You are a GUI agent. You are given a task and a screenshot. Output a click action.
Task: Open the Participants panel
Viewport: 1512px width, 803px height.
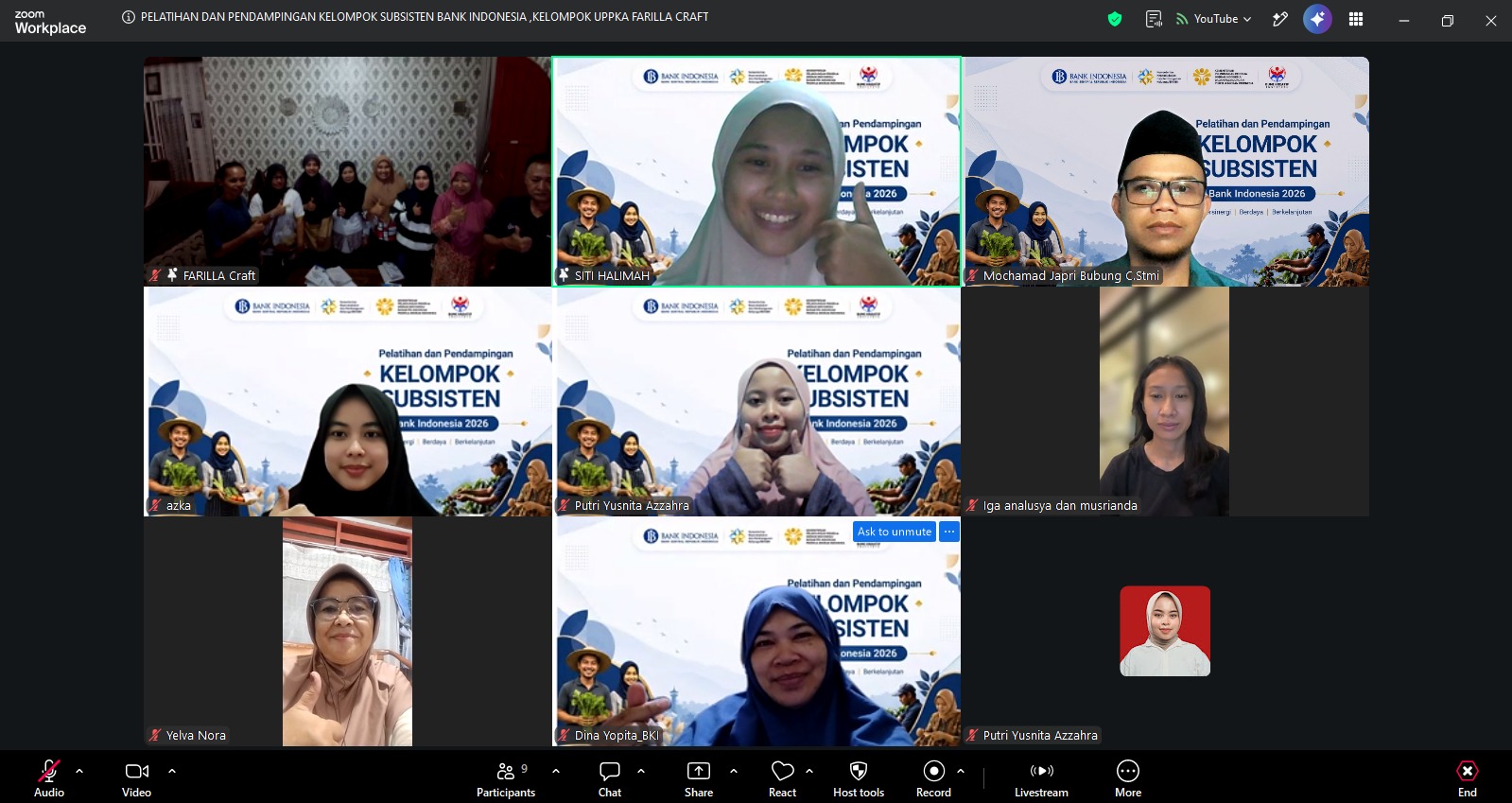(506, 779)
